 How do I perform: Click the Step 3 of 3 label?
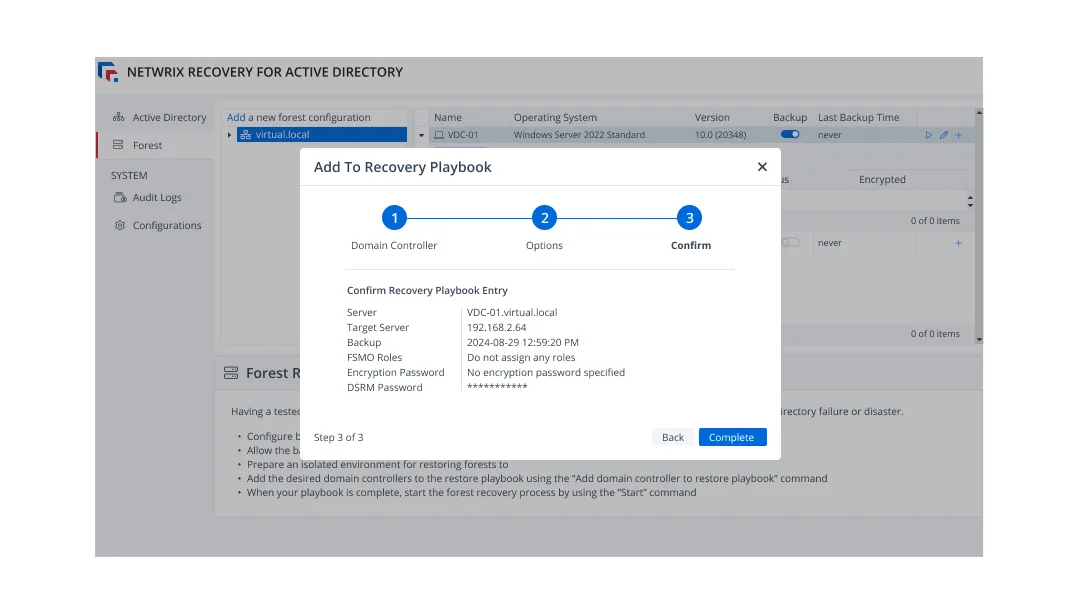click(338, 437)
